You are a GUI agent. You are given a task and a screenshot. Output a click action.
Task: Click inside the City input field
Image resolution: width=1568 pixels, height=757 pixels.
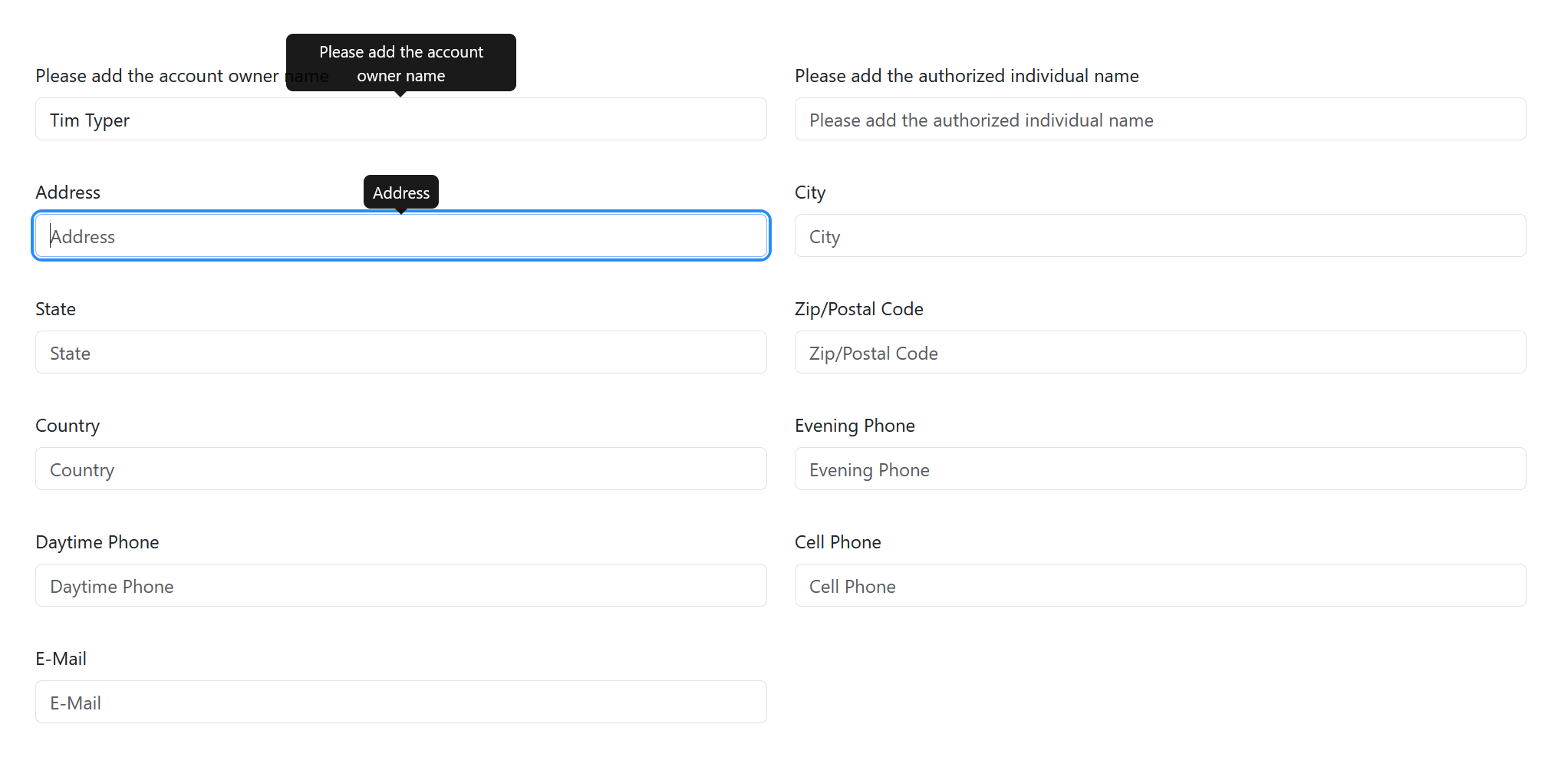click(x=1159, y=235)
